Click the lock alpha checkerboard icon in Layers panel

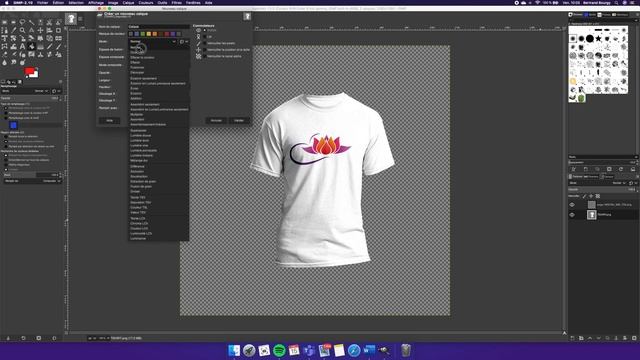pos(598,196)
